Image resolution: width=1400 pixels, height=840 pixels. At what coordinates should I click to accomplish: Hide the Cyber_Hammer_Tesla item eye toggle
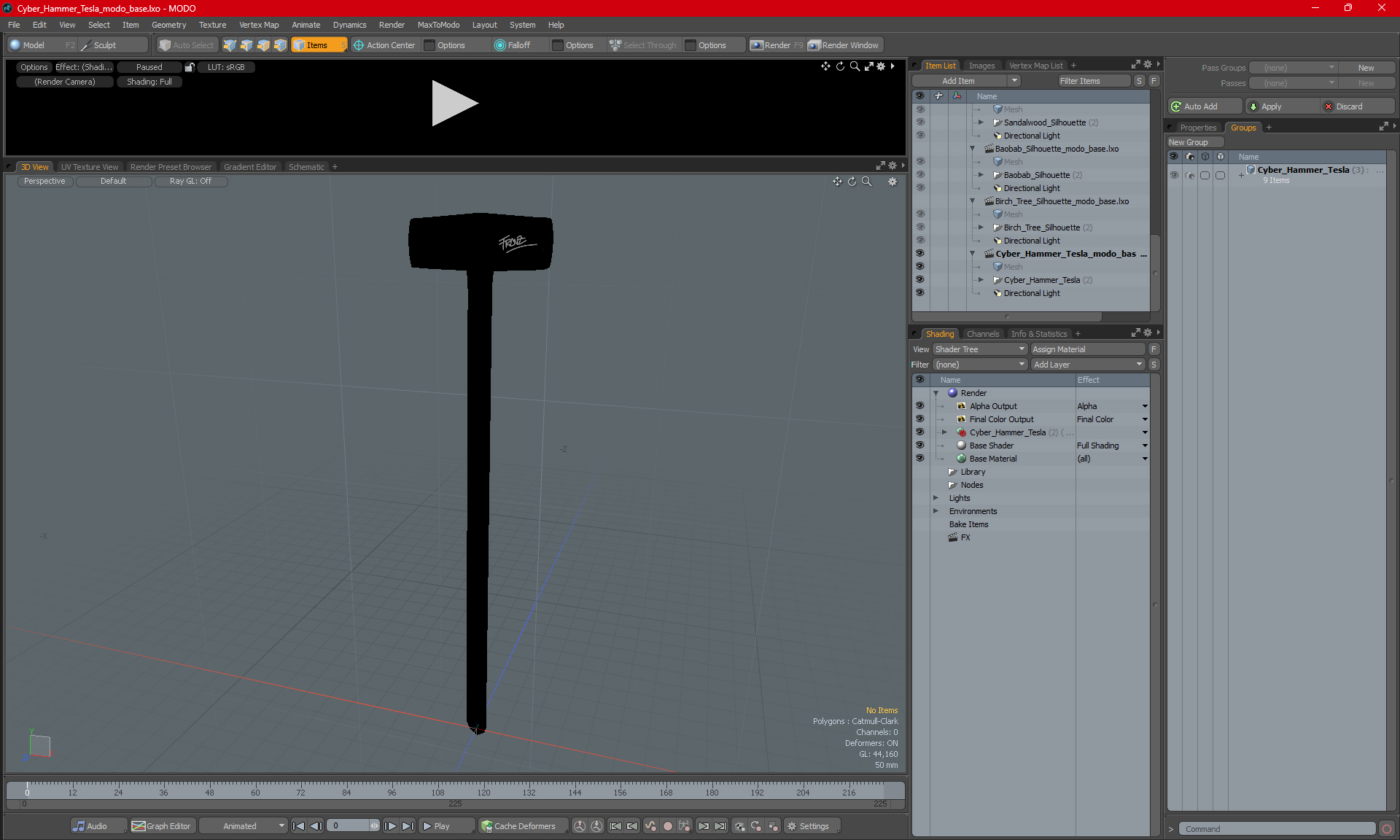point(919,280)
